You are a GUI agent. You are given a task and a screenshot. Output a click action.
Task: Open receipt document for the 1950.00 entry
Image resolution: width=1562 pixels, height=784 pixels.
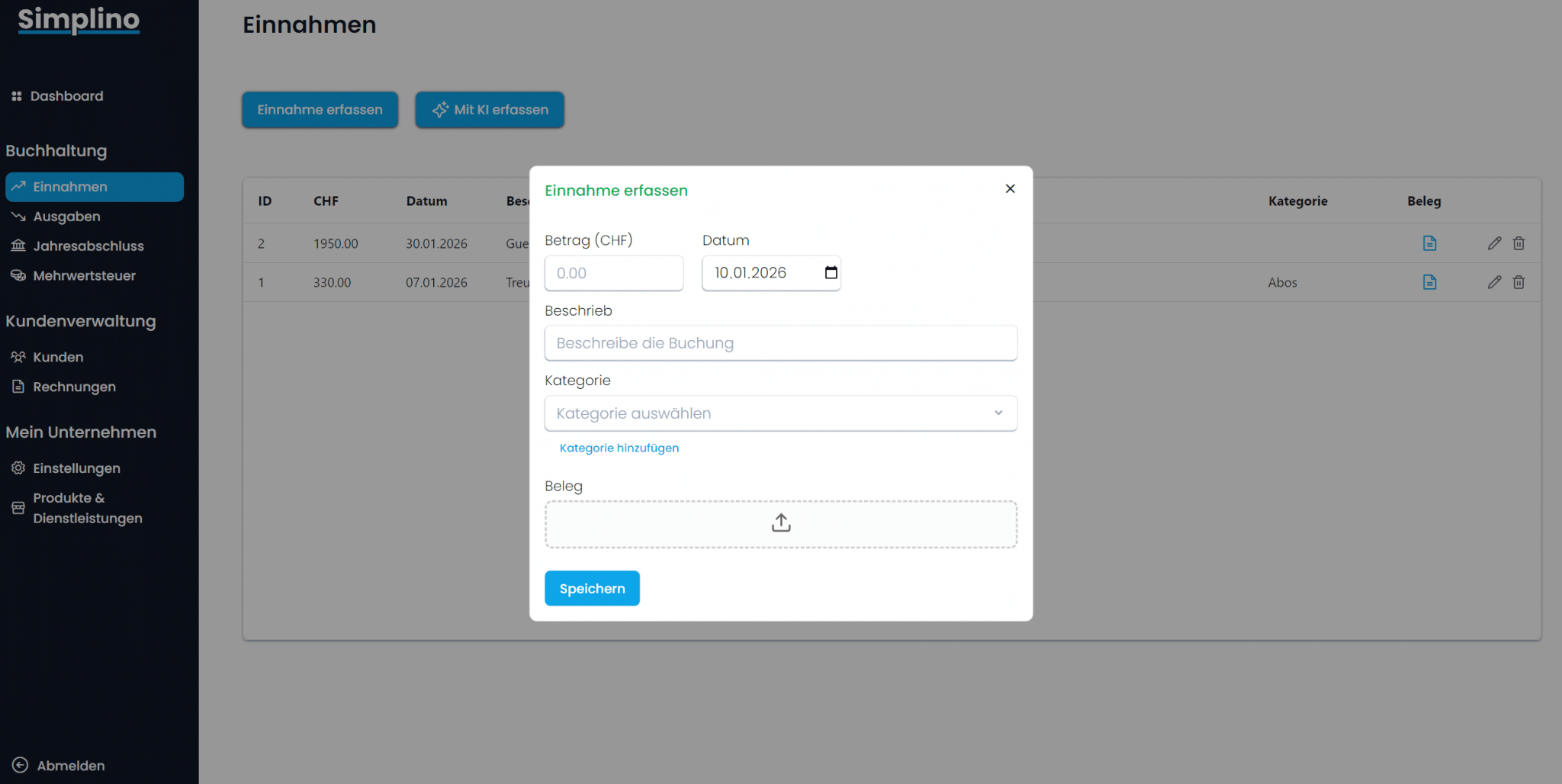(x=1429, y=243)
